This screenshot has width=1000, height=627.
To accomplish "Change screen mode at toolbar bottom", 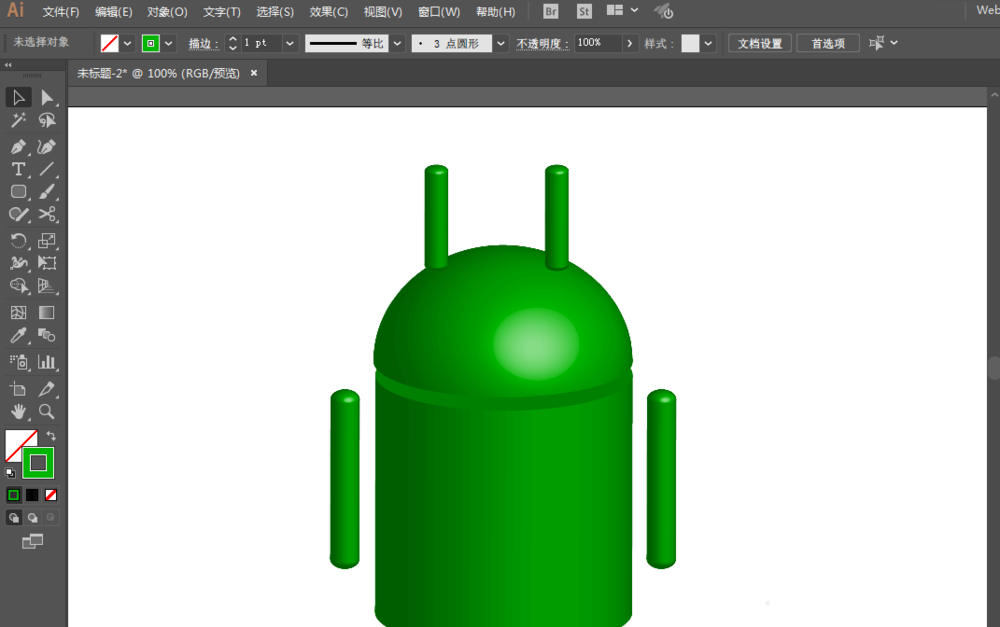I will [33, 542].
